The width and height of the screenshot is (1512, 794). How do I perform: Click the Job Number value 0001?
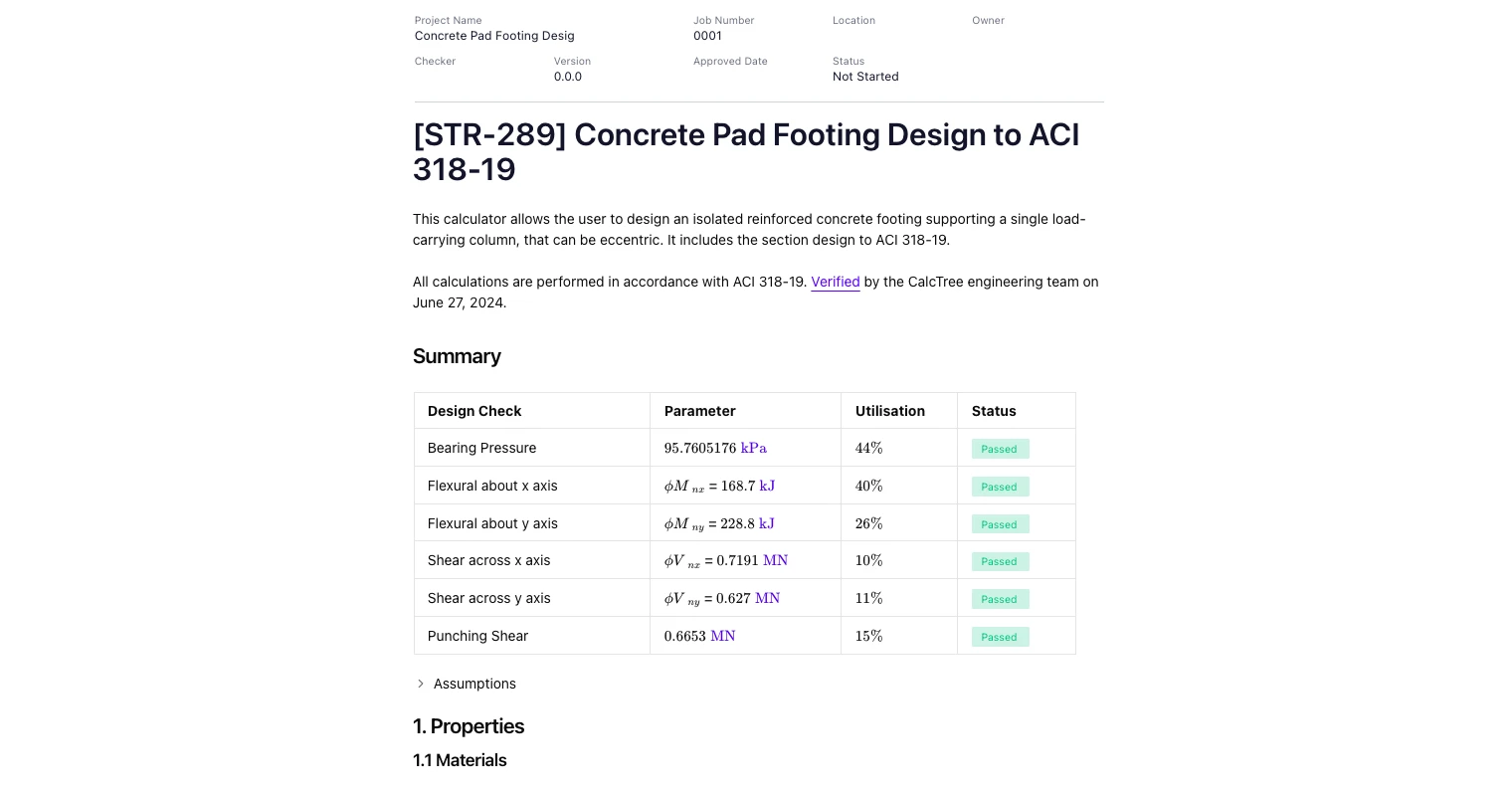coord(708,36)
